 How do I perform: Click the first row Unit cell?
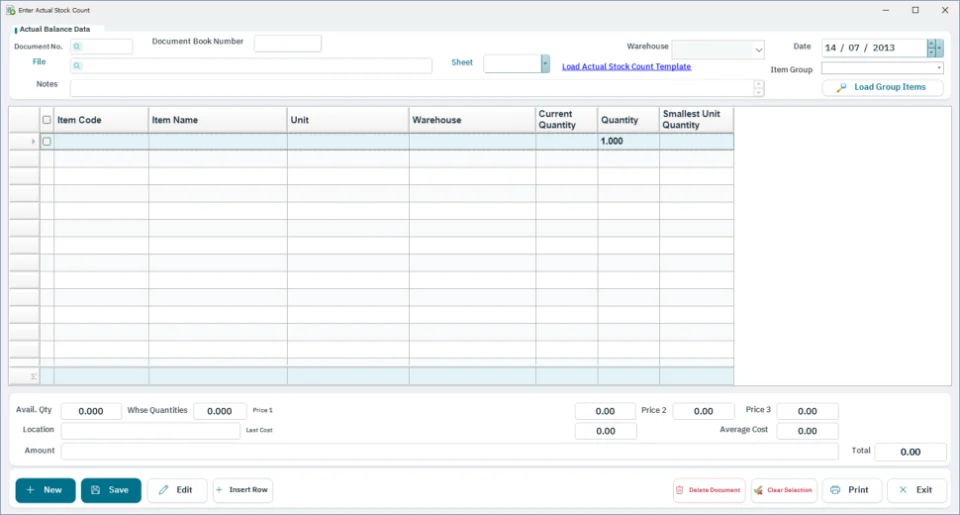[348, 141]
